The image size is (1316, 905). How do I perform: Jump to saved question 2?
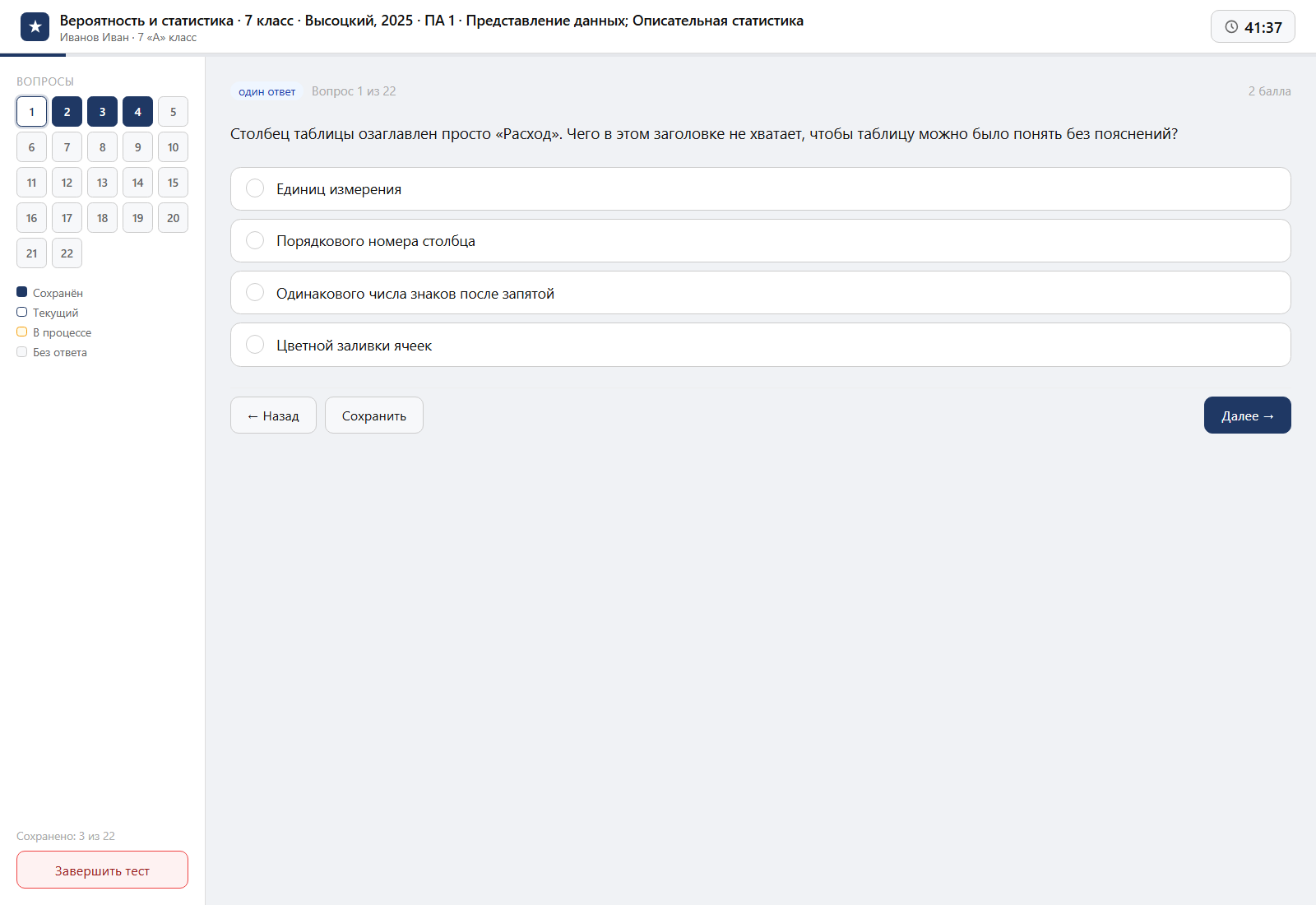(x=67, y=112)
